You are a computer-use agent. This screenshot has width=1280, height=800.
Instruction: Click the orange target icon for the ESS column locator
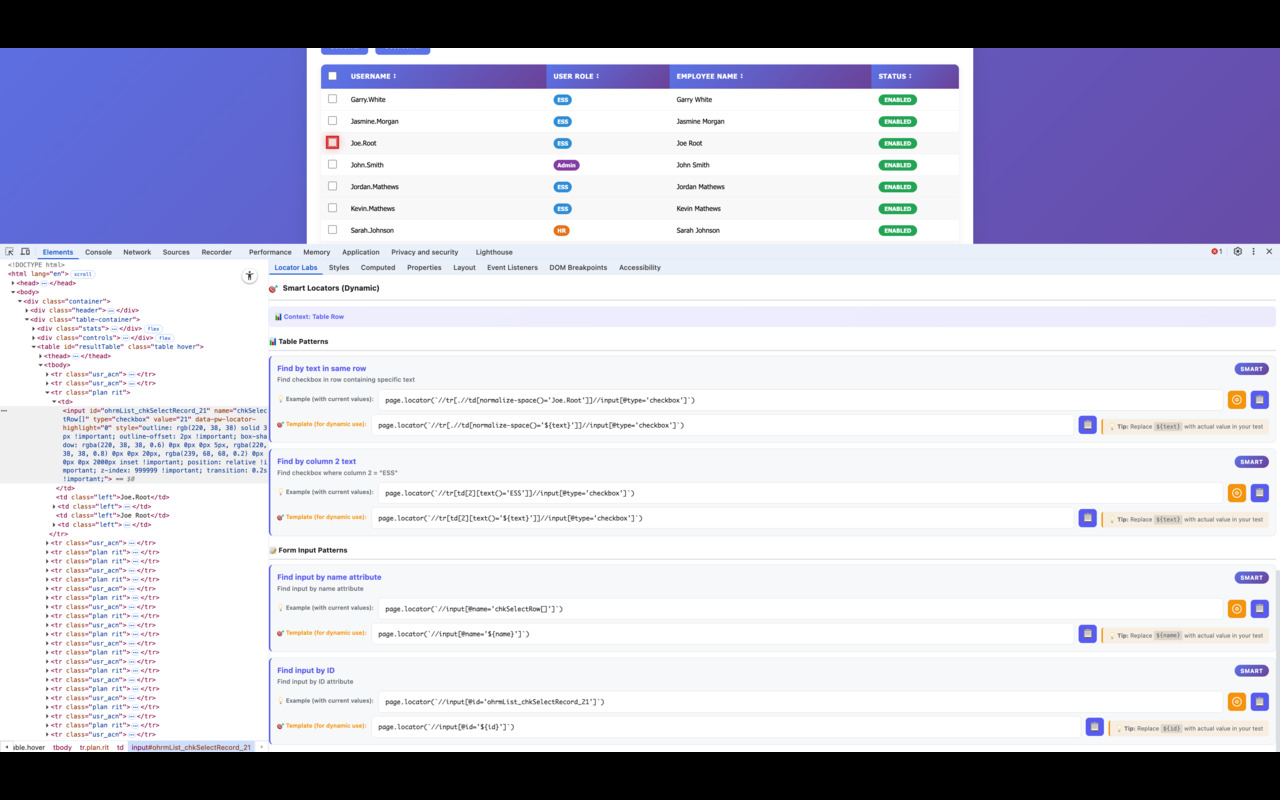[1236, 492]
